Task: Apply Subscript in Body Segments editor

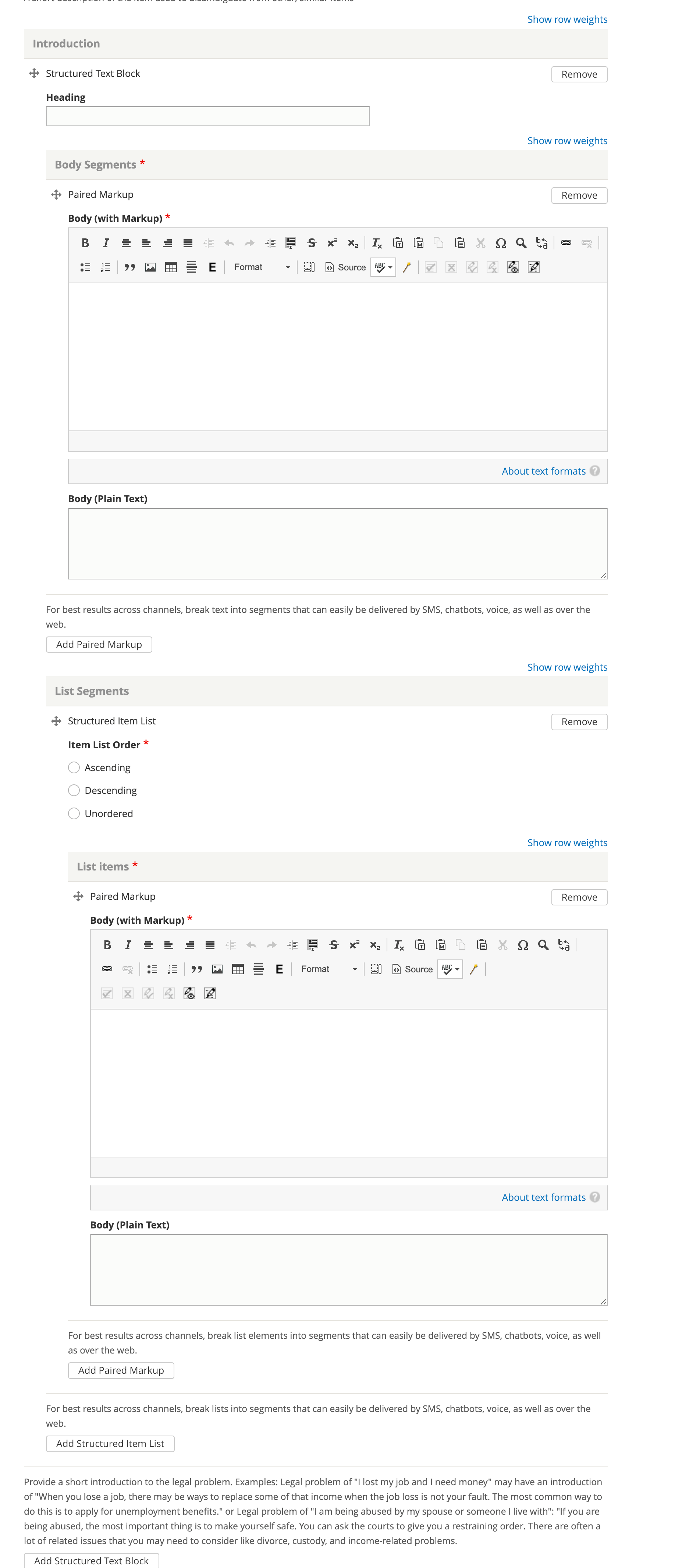Action: pos(353,243)
